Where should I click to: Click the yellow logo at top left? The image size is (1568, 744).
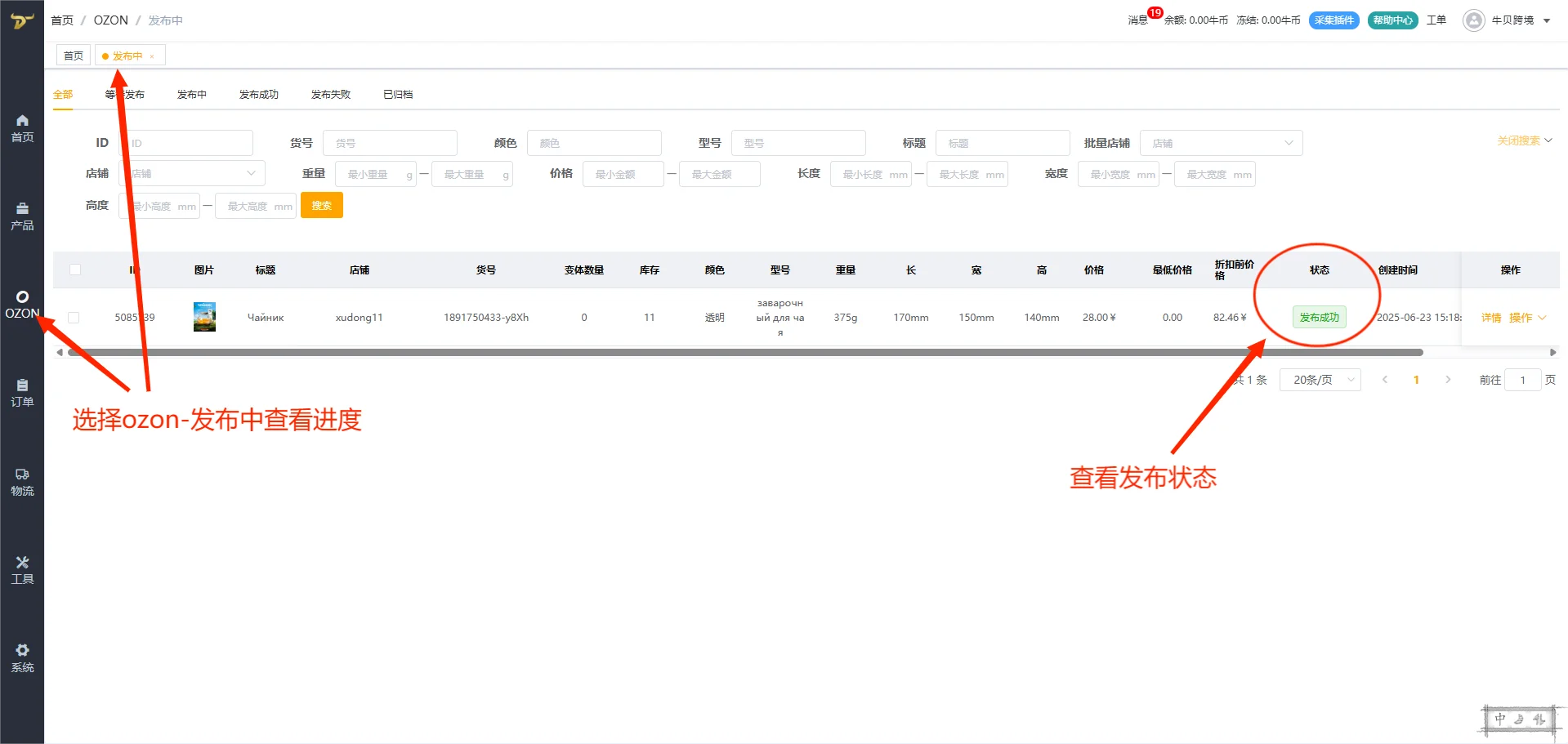point(21,20)
